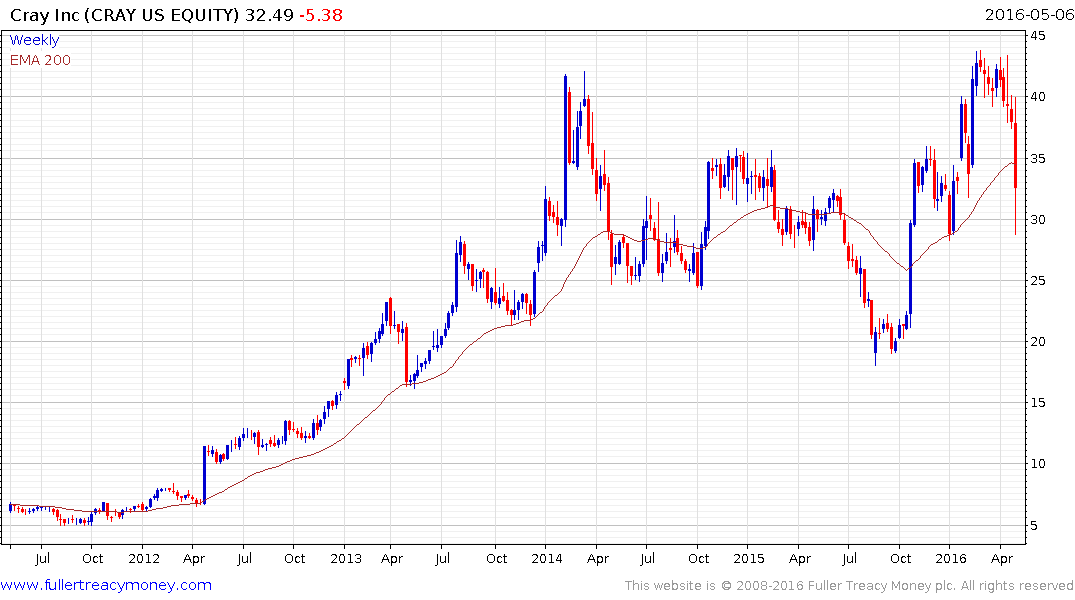Click the 2013 year label on time axis
This screenshot has width=1075, height=600.
point(346,558)
